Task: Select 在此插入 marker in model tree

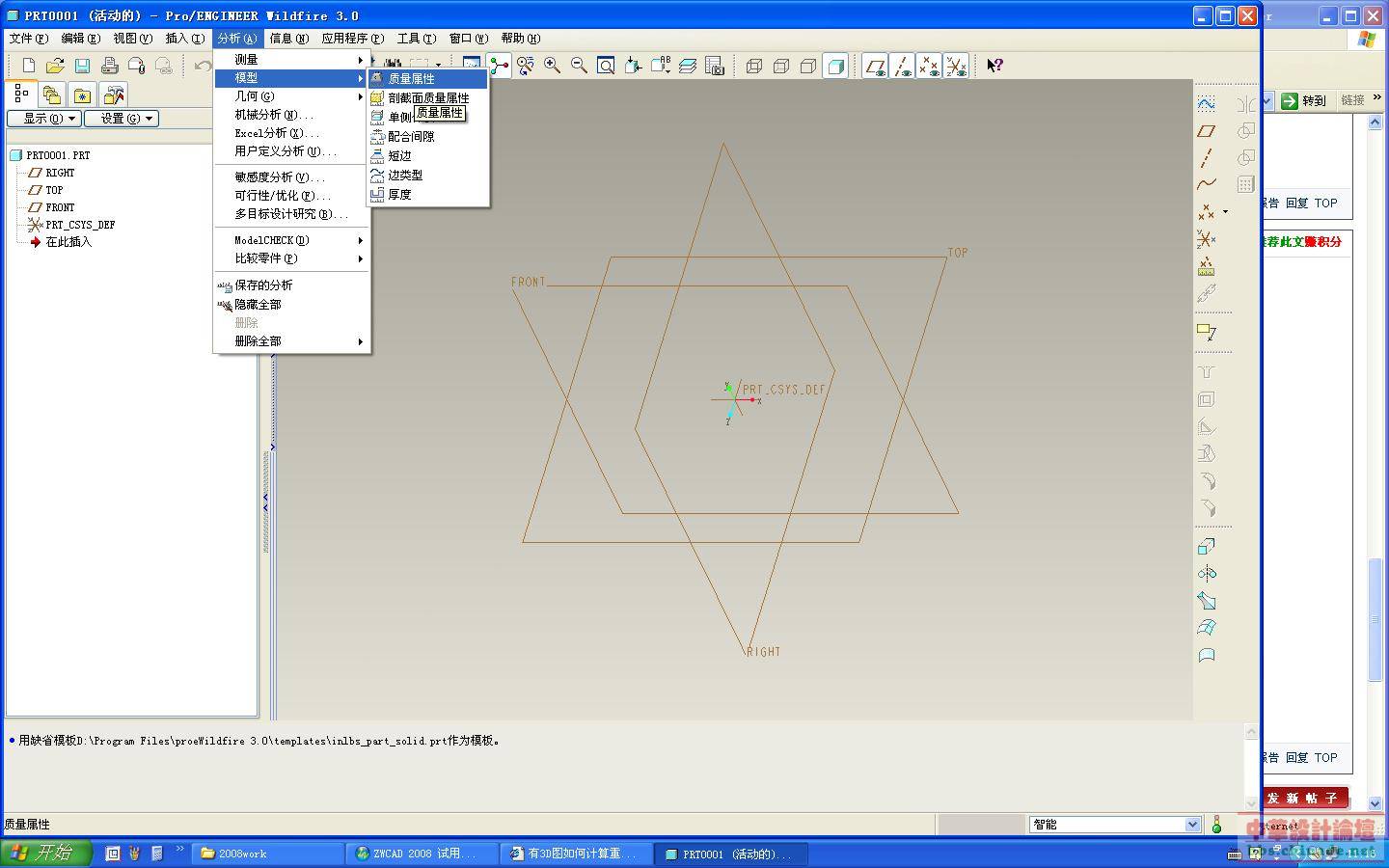Action: pyautogui.click(x=68, y=242)
